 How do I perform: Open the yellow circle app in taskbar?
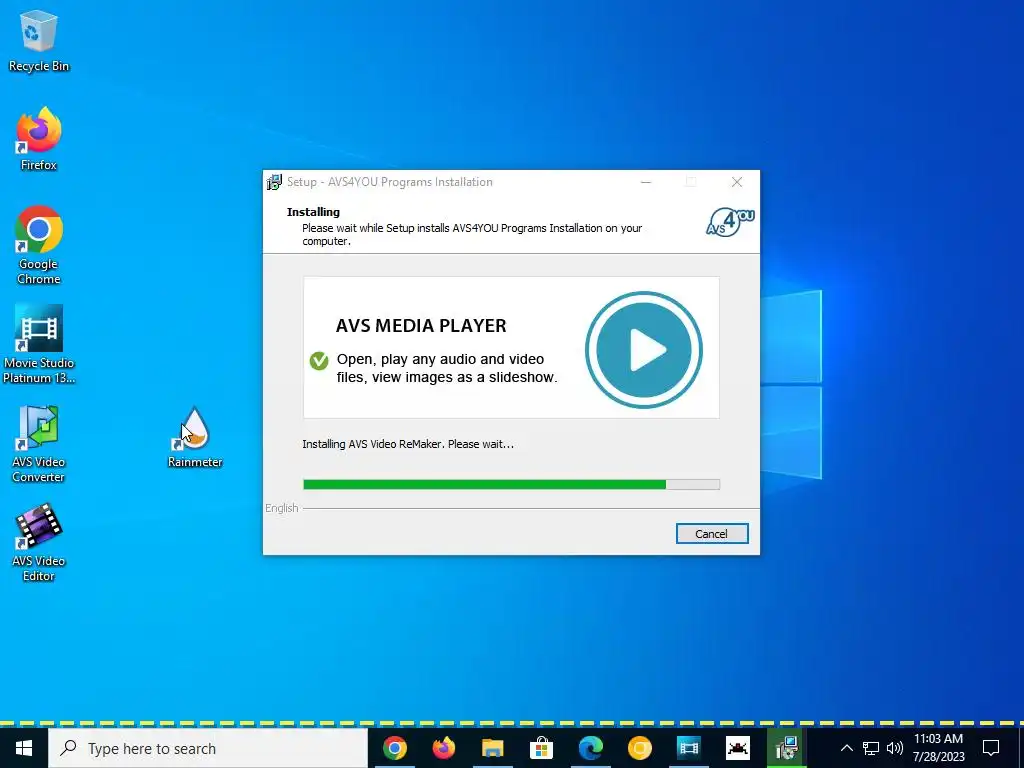pos(639,748)
